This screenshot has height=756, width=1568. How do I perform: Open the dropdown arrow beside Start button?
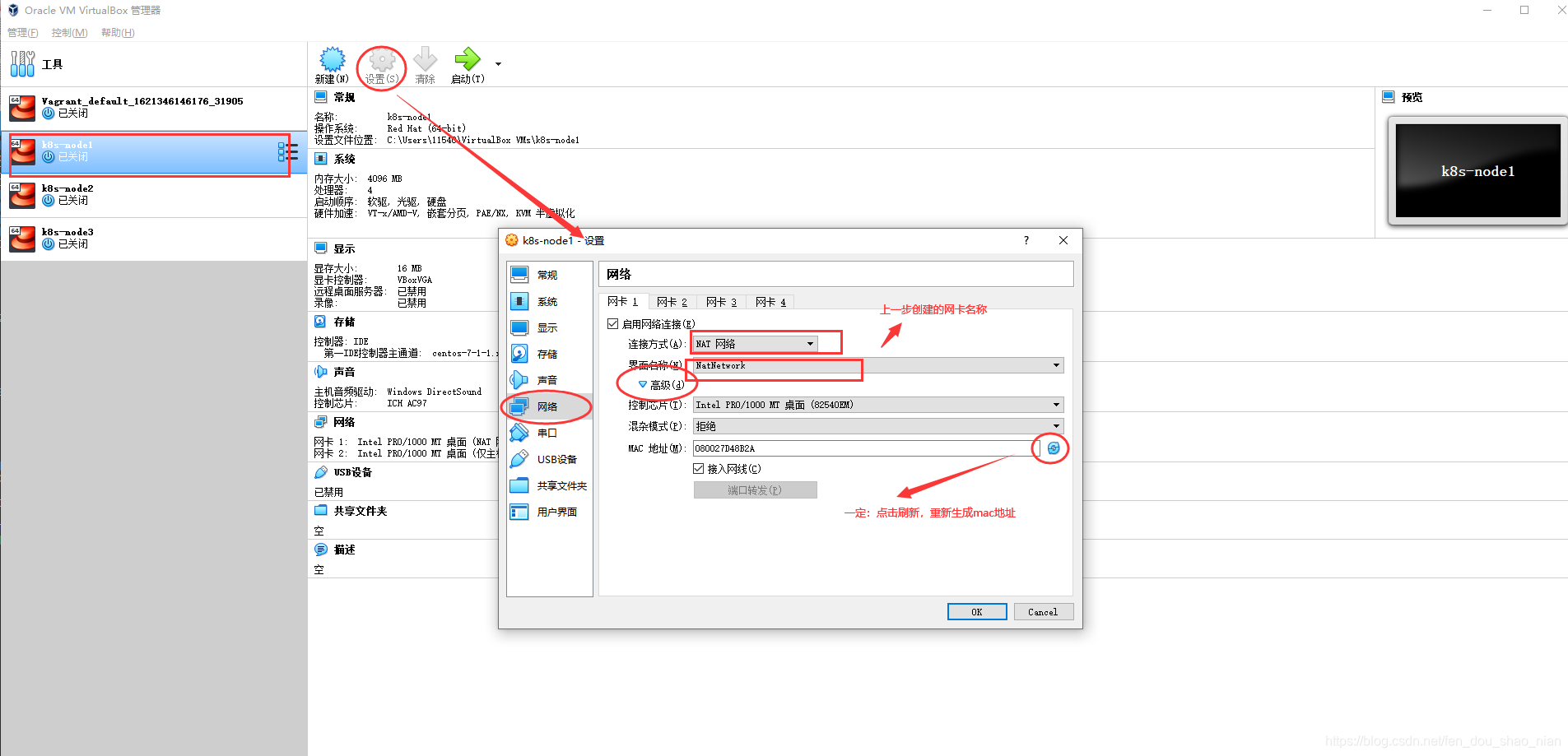[498, 64]
